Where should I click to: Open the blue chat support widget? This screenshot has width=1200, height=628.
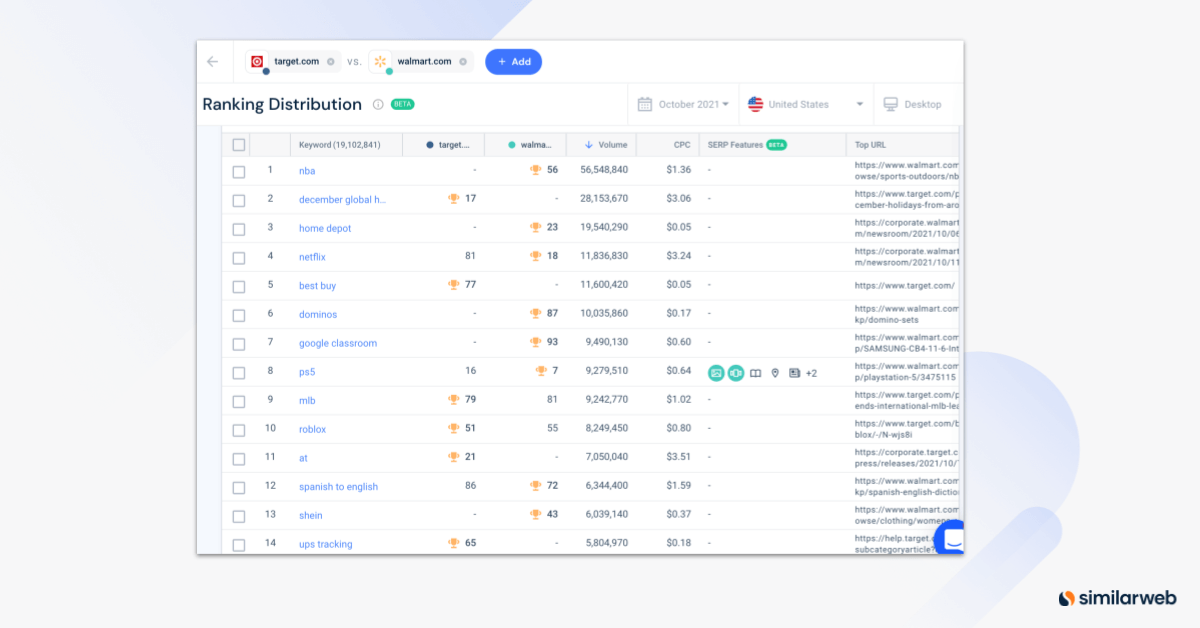[x=952, y=538]
